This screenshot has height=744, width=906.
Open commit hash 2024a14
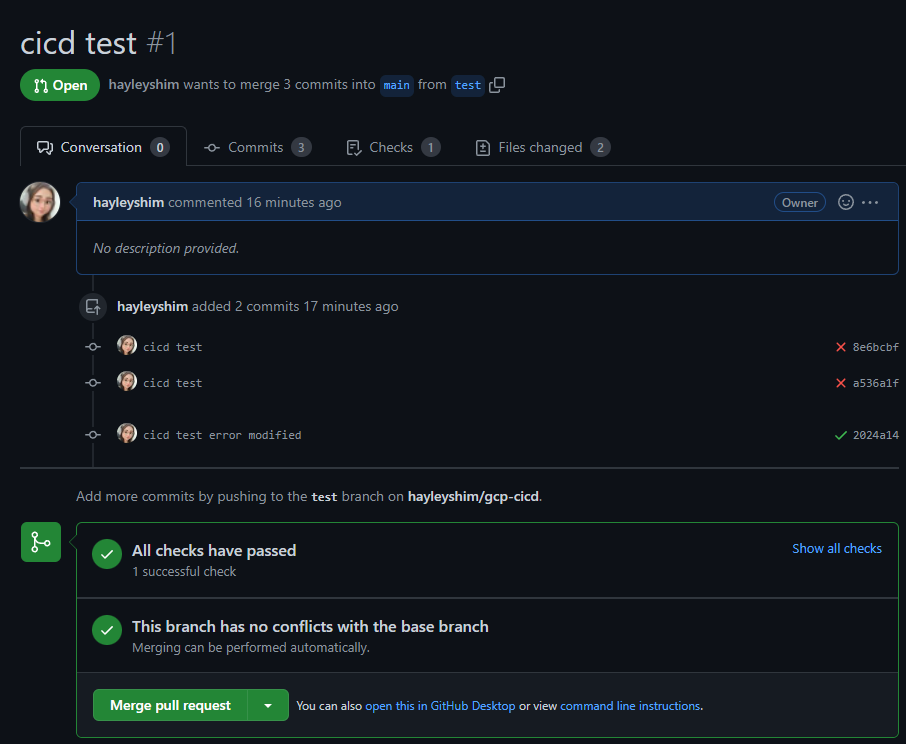875,435
